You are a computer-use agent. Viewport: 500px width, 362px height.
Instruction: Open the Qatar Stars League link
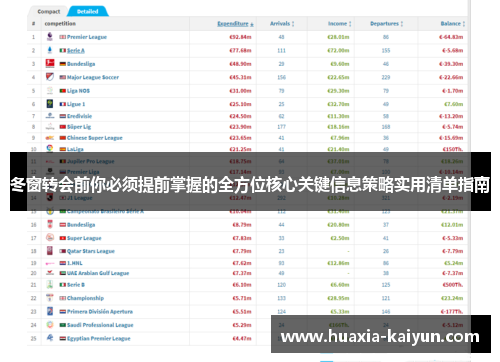click(91, 251)
